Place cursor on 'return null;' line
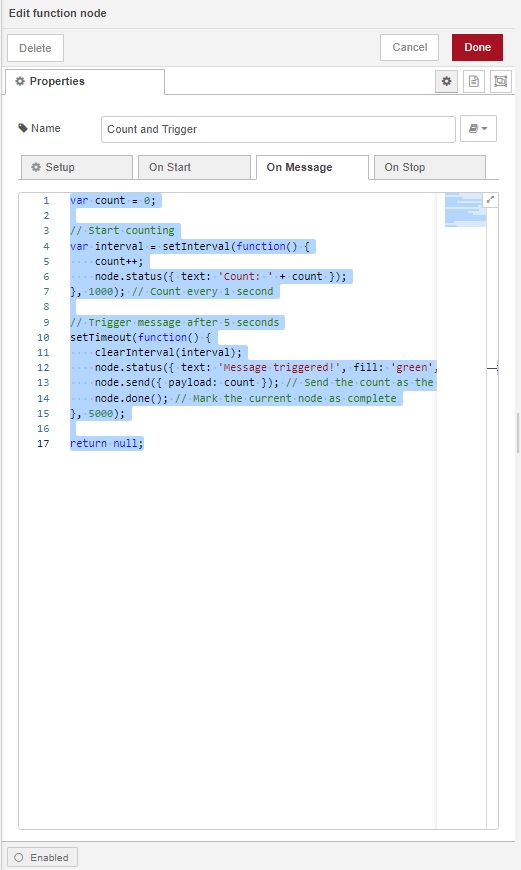 (107, 443)
